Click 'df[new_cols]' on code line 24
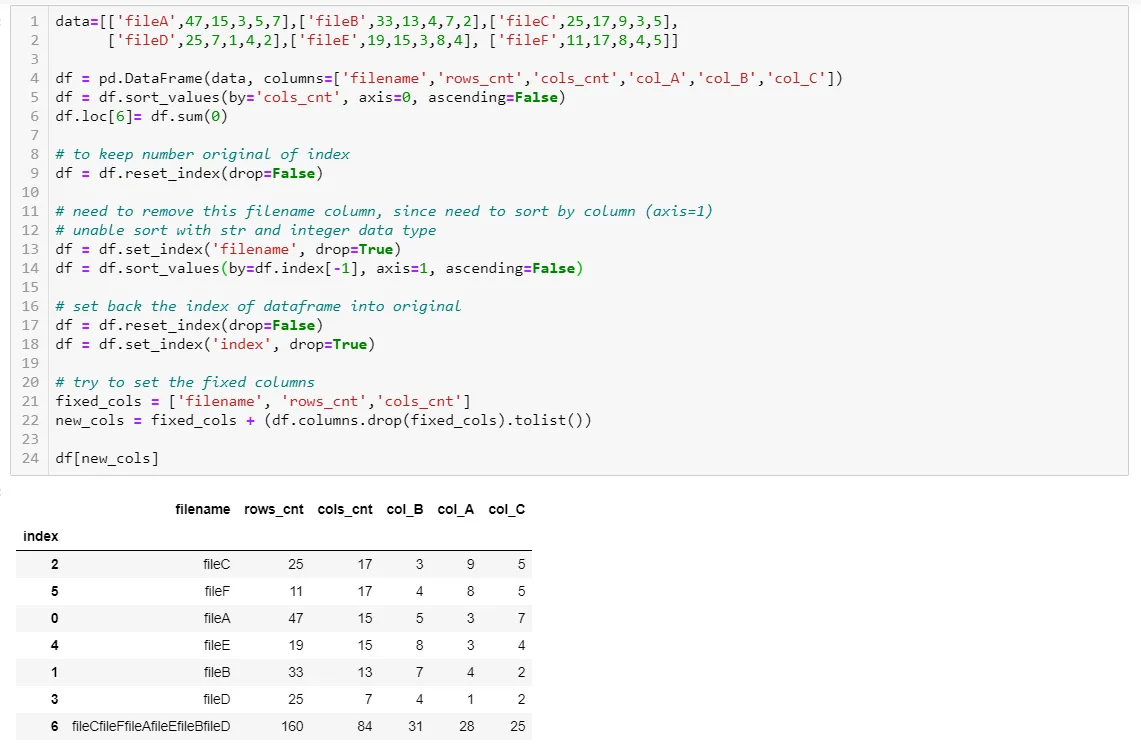The image size is (1141, 749). 107,459
